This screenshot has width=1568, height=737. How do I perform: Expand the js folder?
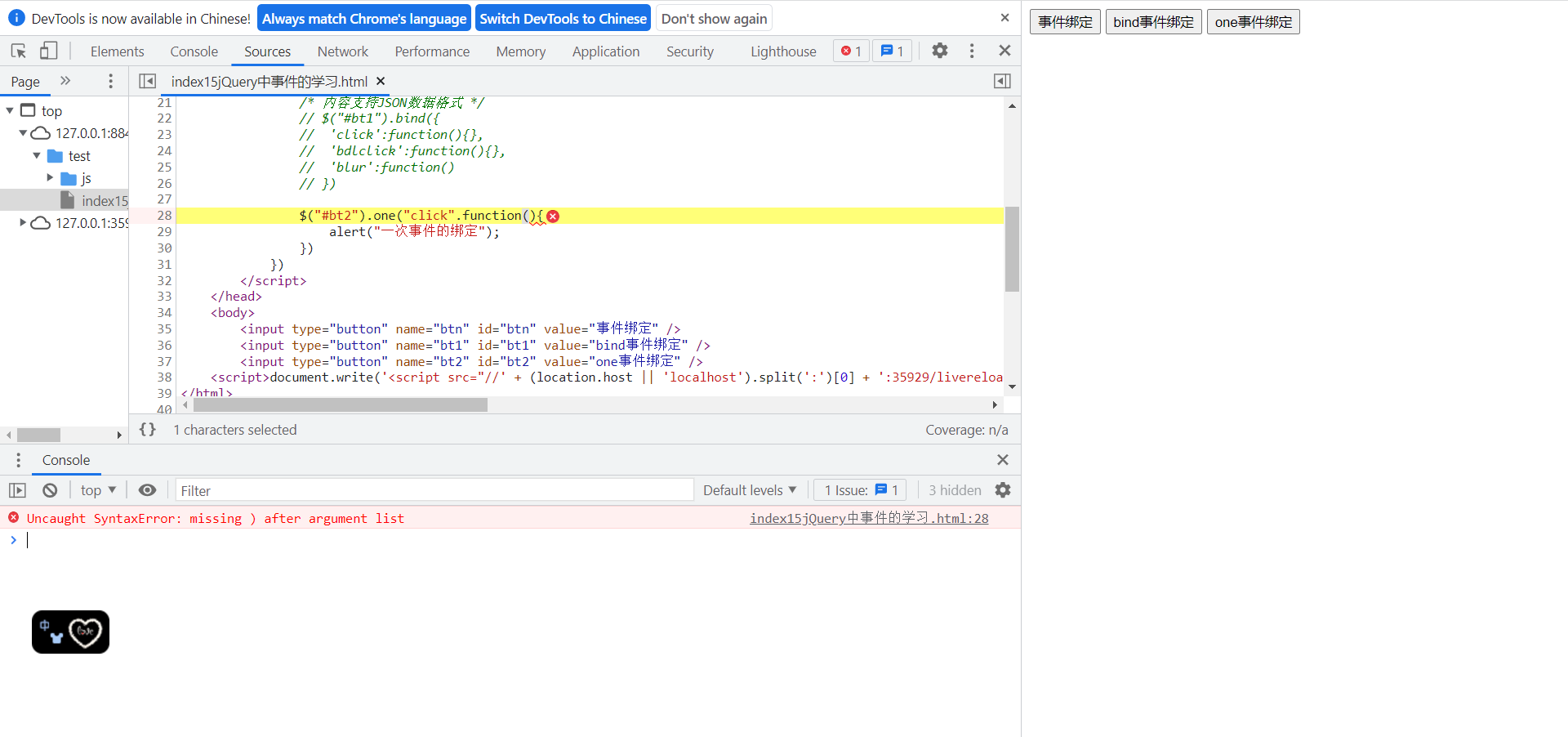[50, 177]
